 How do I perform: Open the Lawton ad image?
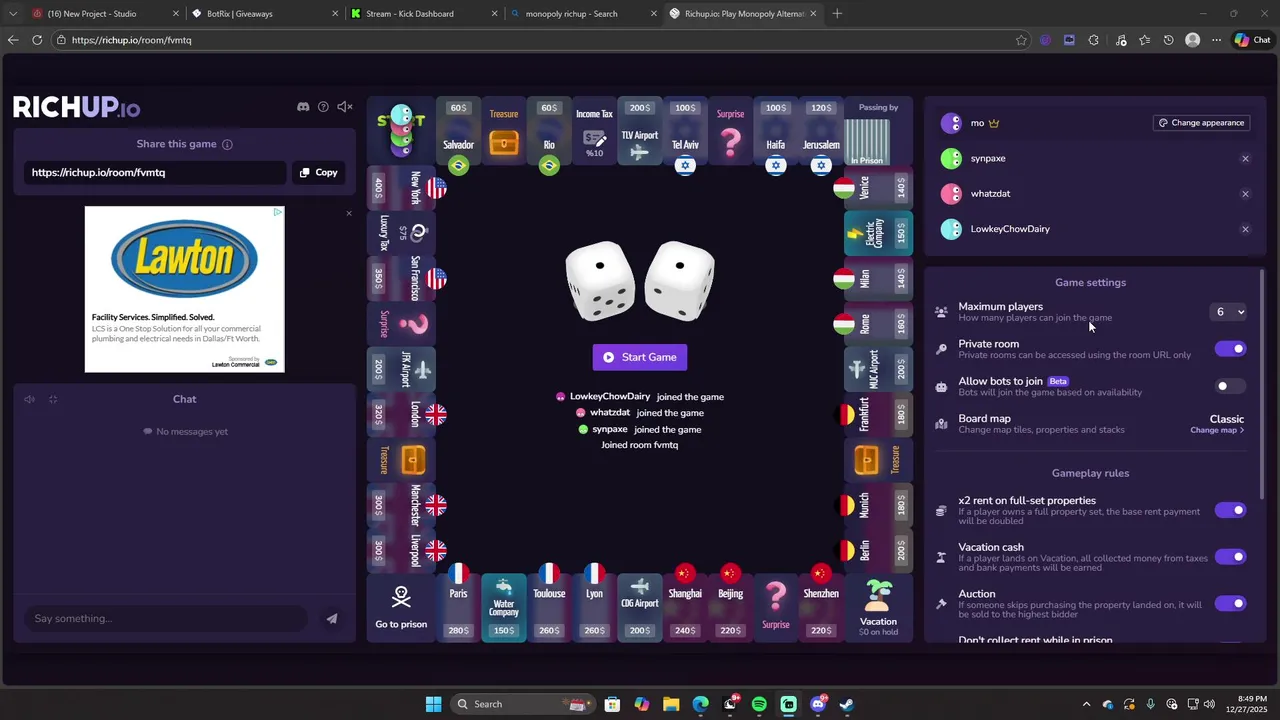pos(185,289)
